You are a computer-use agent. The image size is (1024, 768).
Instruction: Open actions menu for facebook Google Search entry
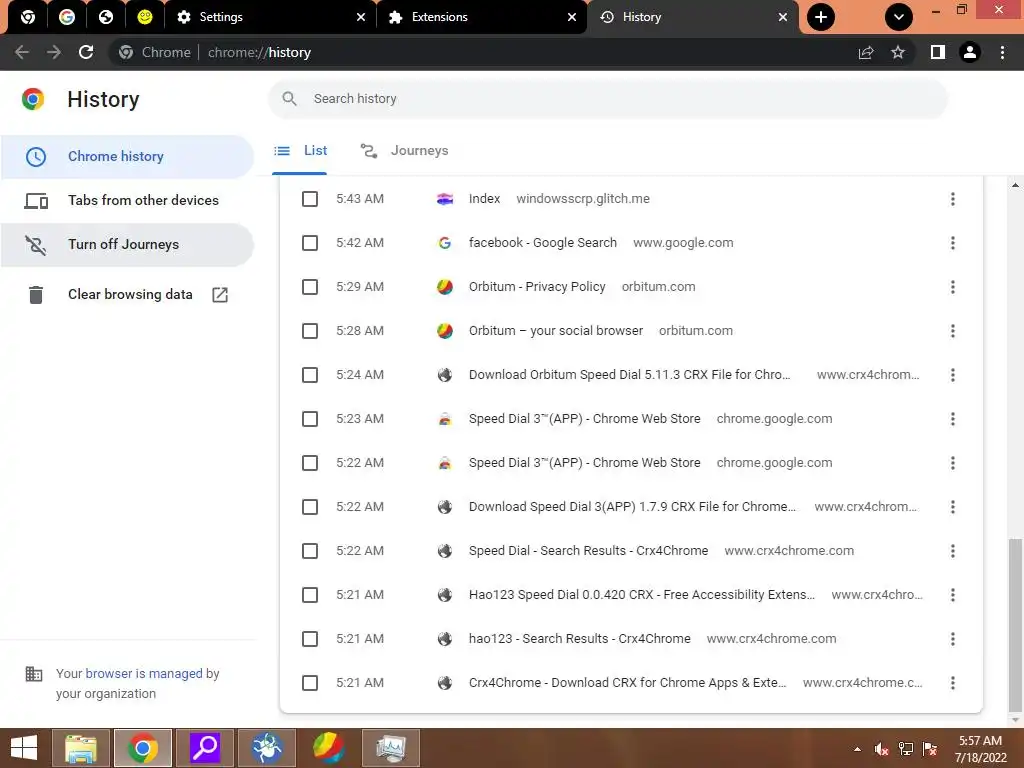[953, 243]
